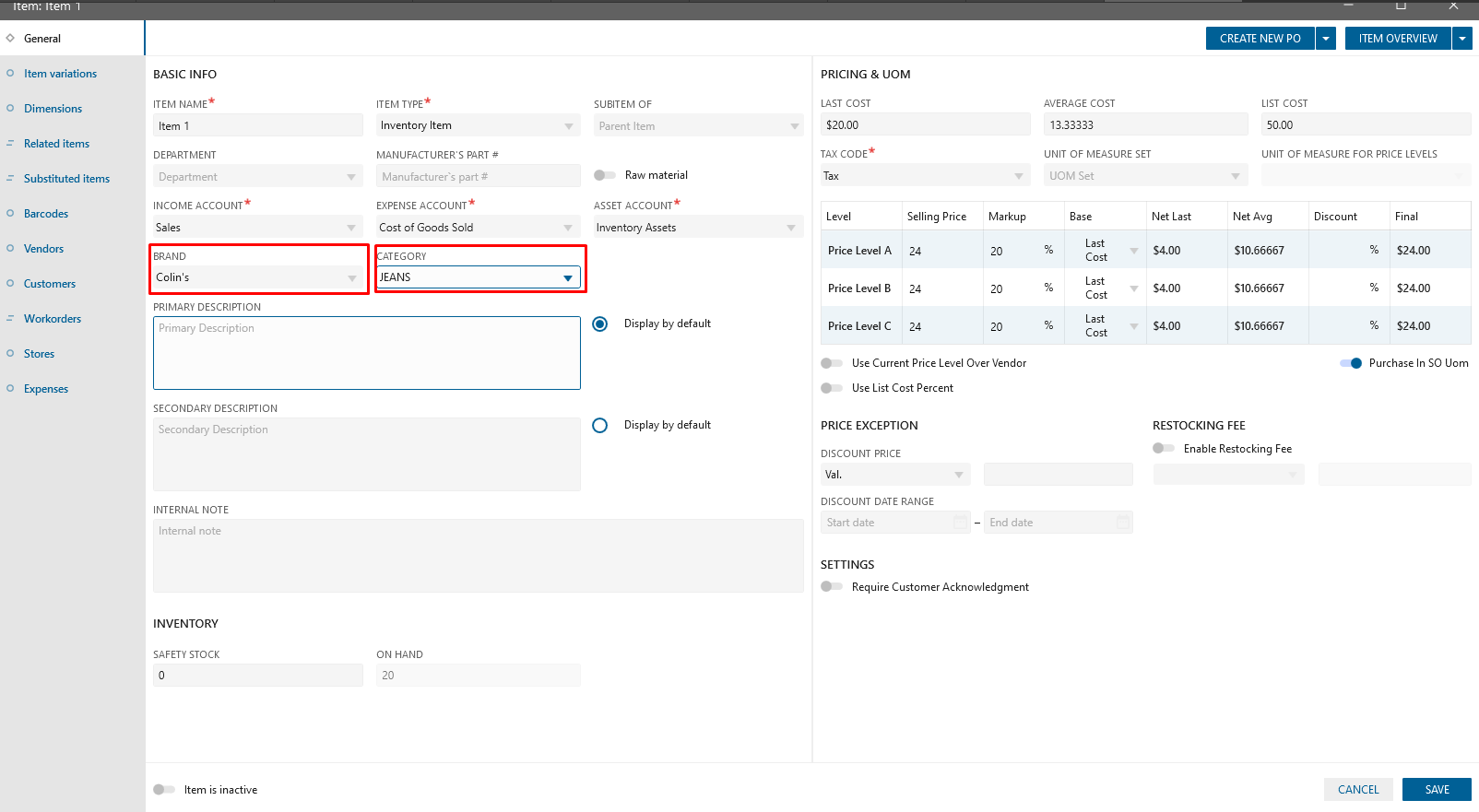Switch to the Customers sidebar section
1479x812 pixels.
(50, 284)
